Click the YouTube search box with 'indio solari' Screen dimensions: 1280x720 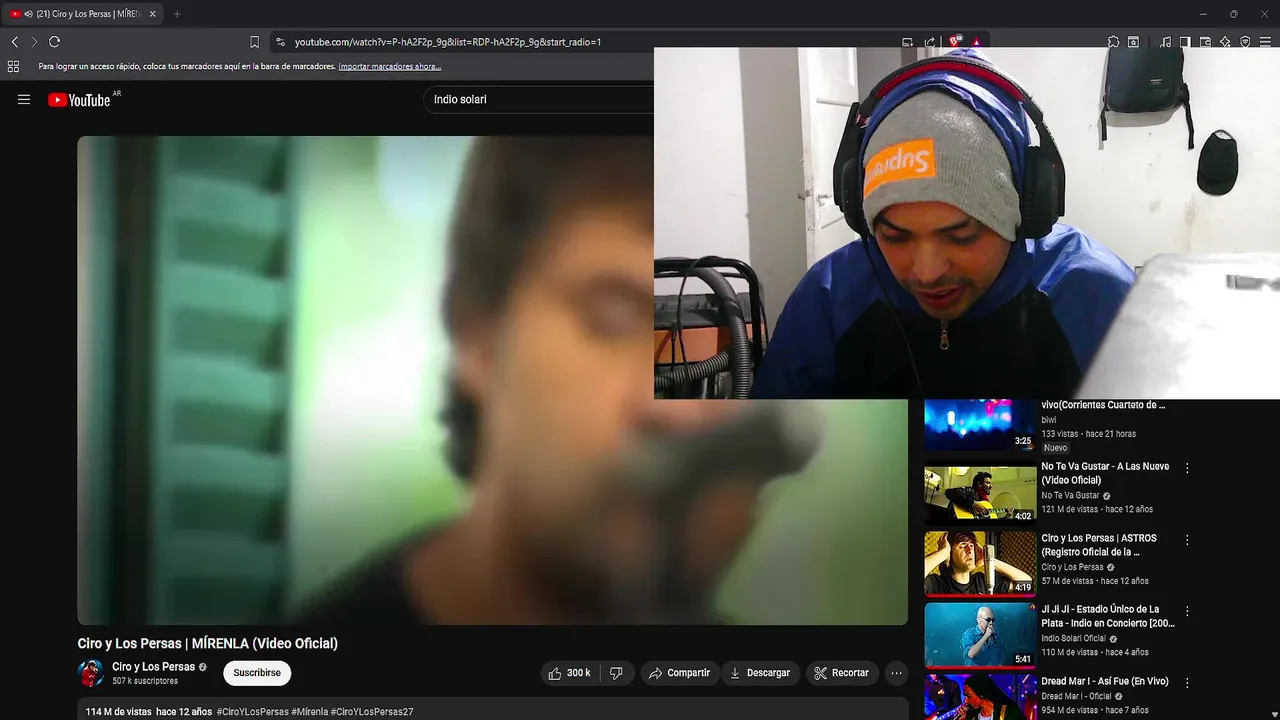(540, 100)
